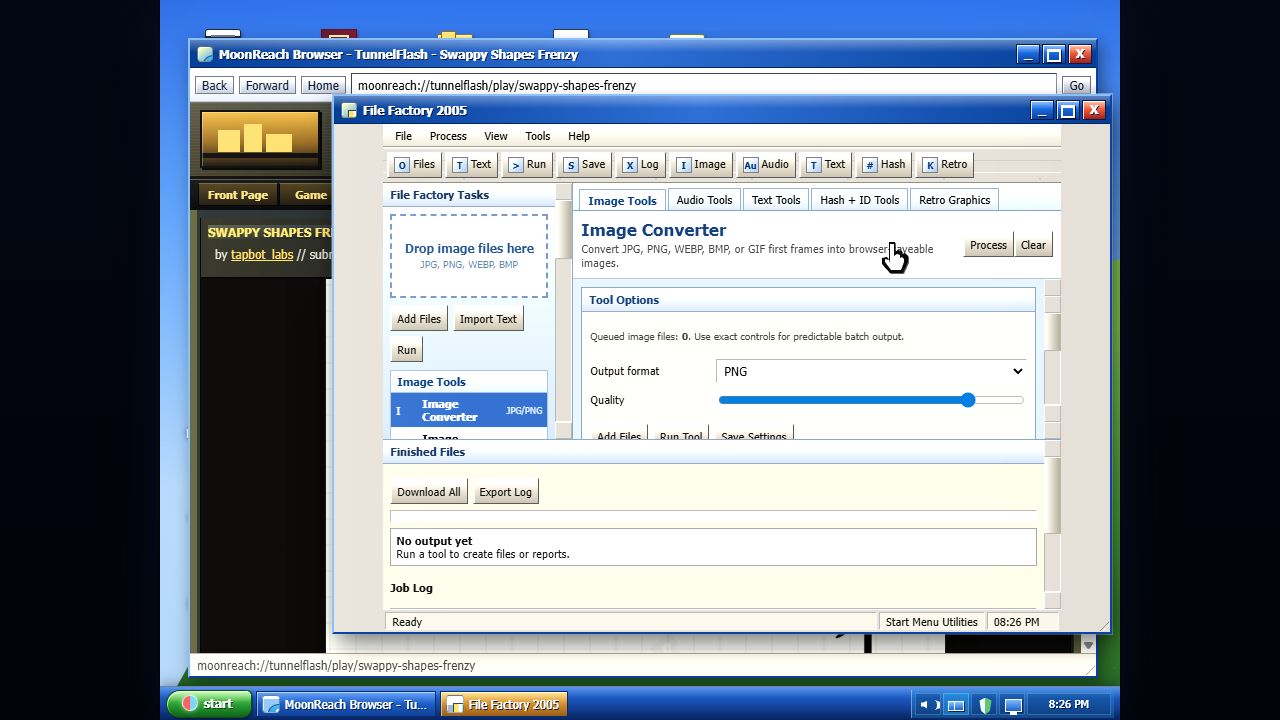The height and width of the screenshot is (720, 1280).
Task: Click the Export Log button
Action: click(505, 492)
